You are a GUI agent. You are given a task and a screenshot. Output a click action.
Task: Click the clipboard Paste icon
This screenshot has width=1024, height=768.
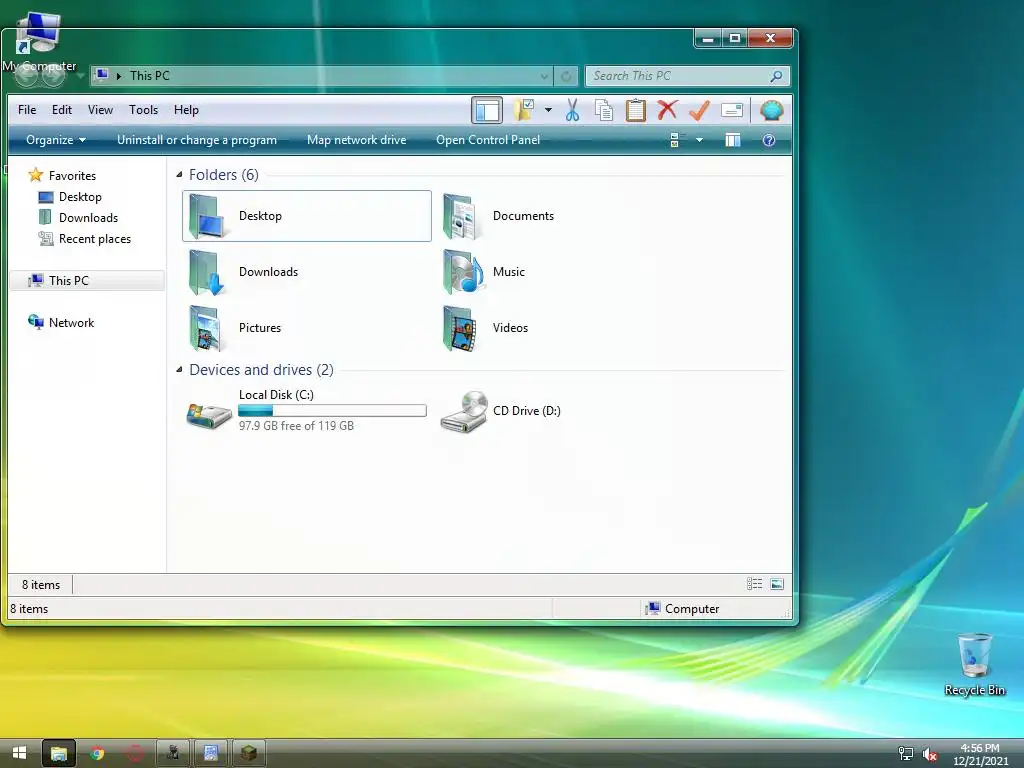coord(635,110)
